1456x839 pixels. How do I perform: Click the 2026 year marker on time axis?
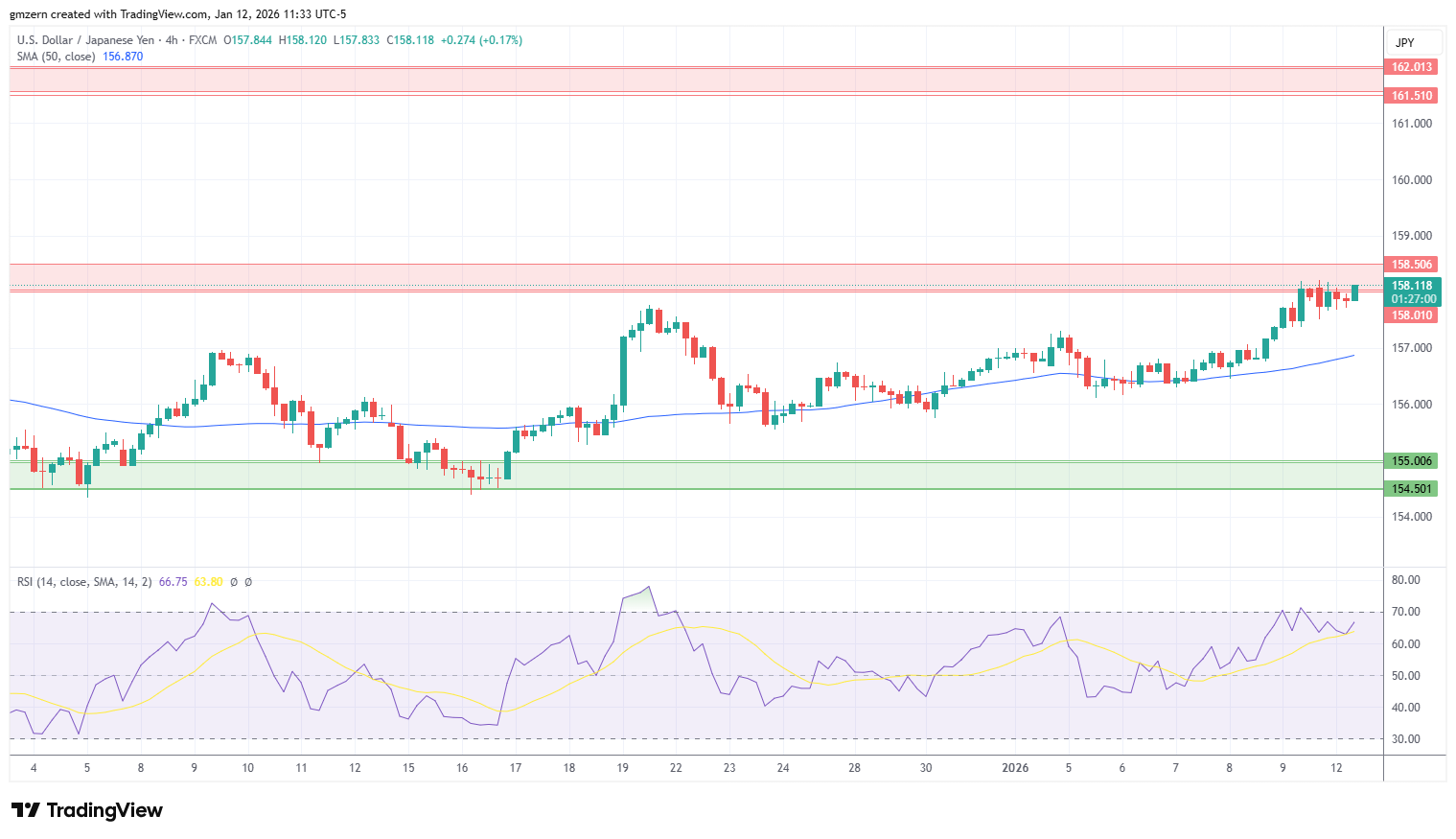pyautogui.click(x=1015, y=768)
